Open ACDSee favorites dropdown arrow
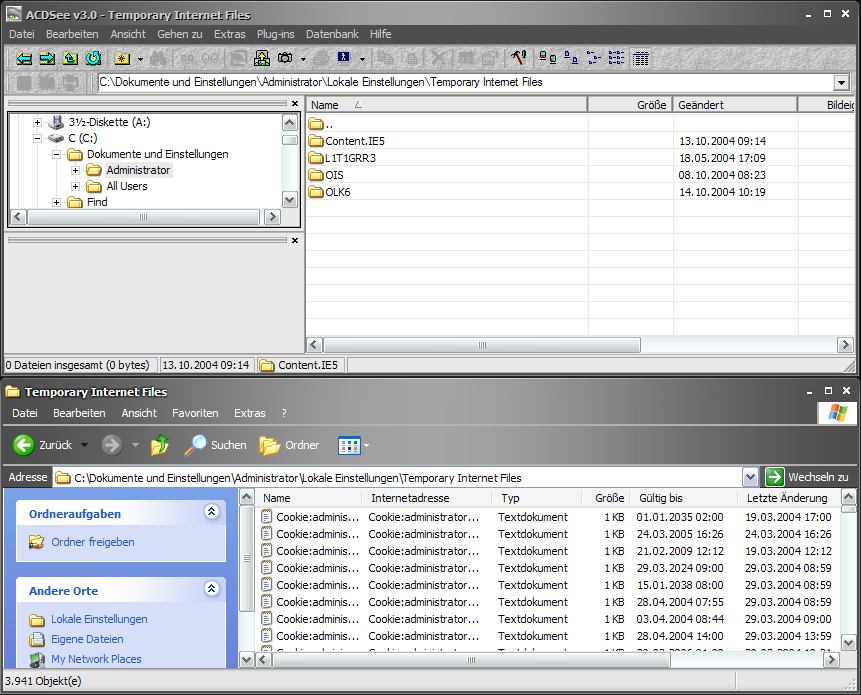This screenshot has width=861, height=695. point(140,59)
